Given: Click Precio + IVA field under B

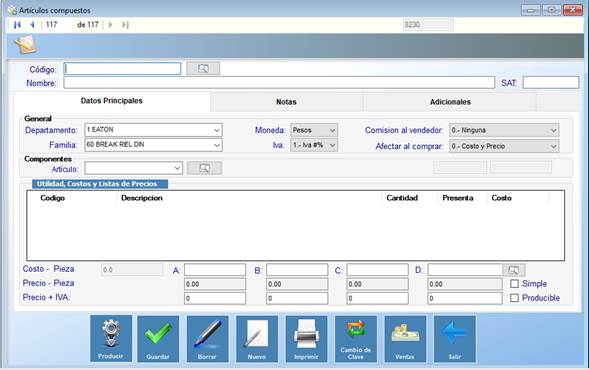Looking at the screenshot, I should pyautogui.click(x=297, y=298).
